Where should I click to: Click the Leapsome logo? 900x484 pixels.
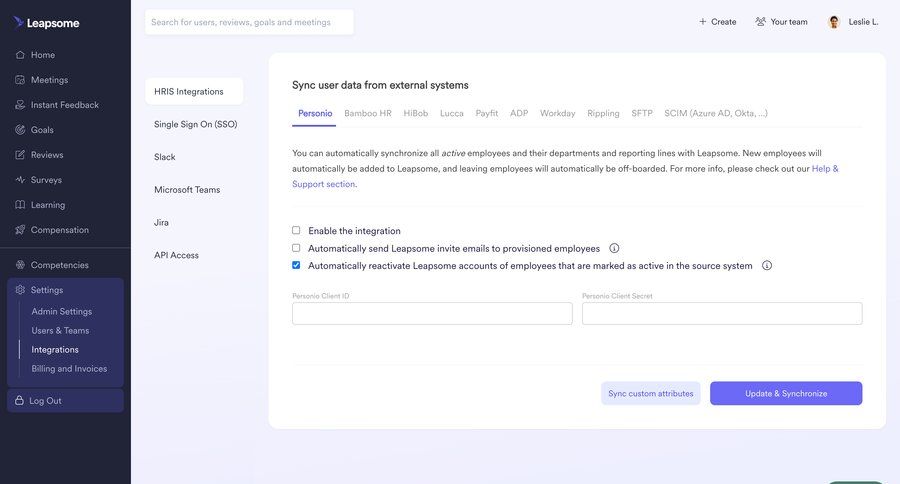tap(46, 22)
